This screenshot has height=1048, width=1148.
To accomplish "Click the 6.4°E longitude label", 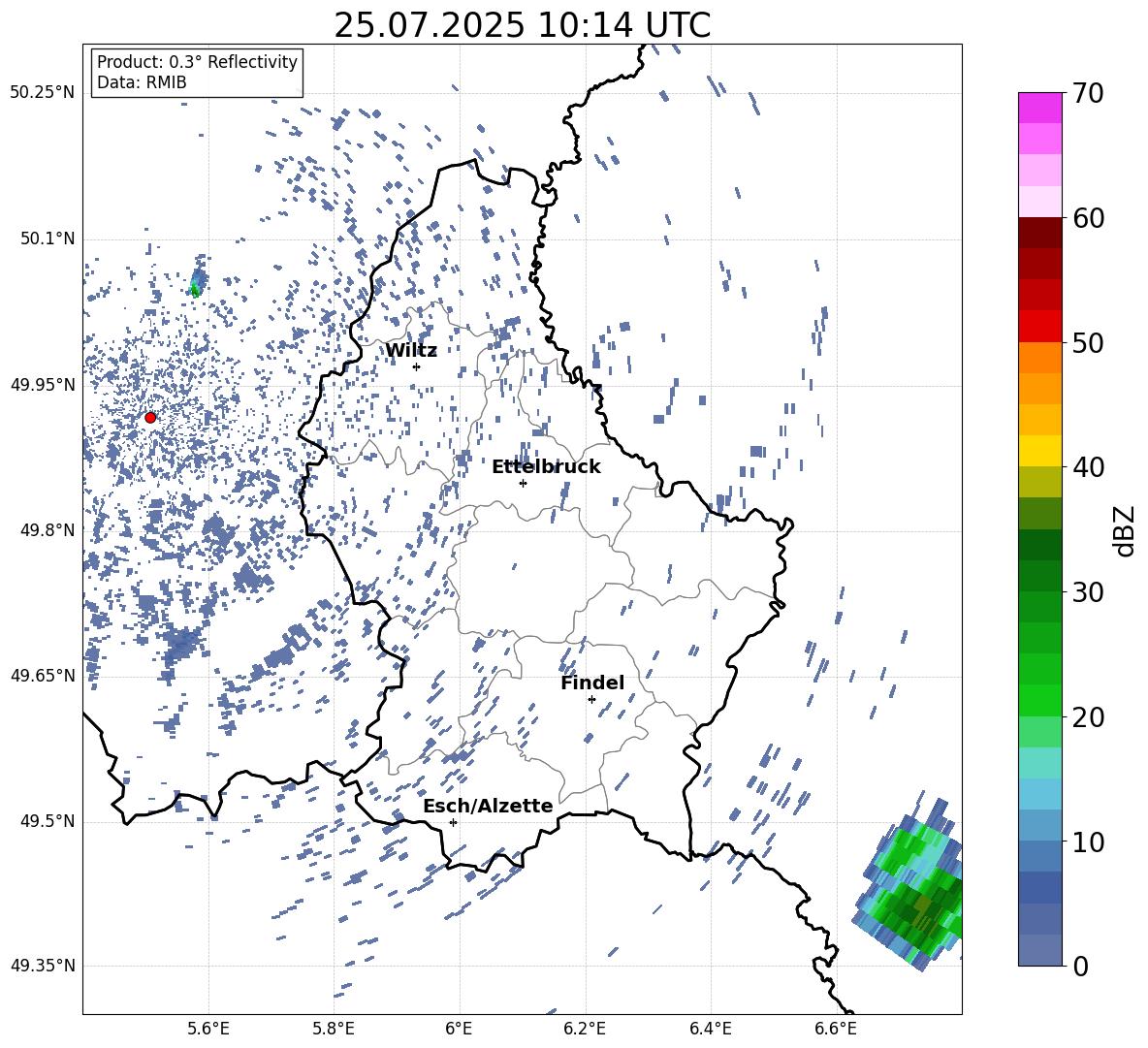I will [x=710, y=1029].
